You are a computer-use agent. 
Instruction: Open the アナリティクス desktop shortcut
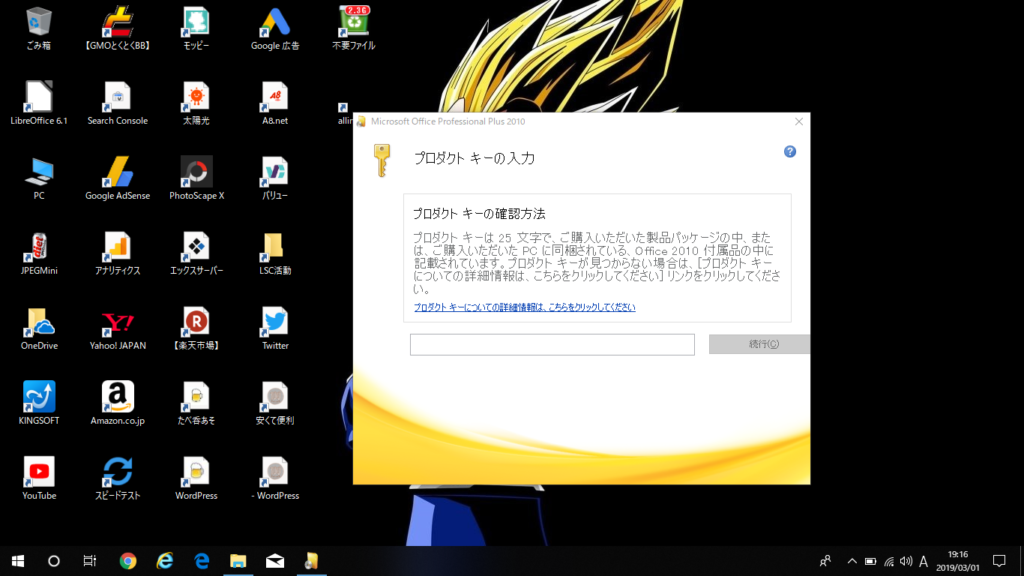118,253
